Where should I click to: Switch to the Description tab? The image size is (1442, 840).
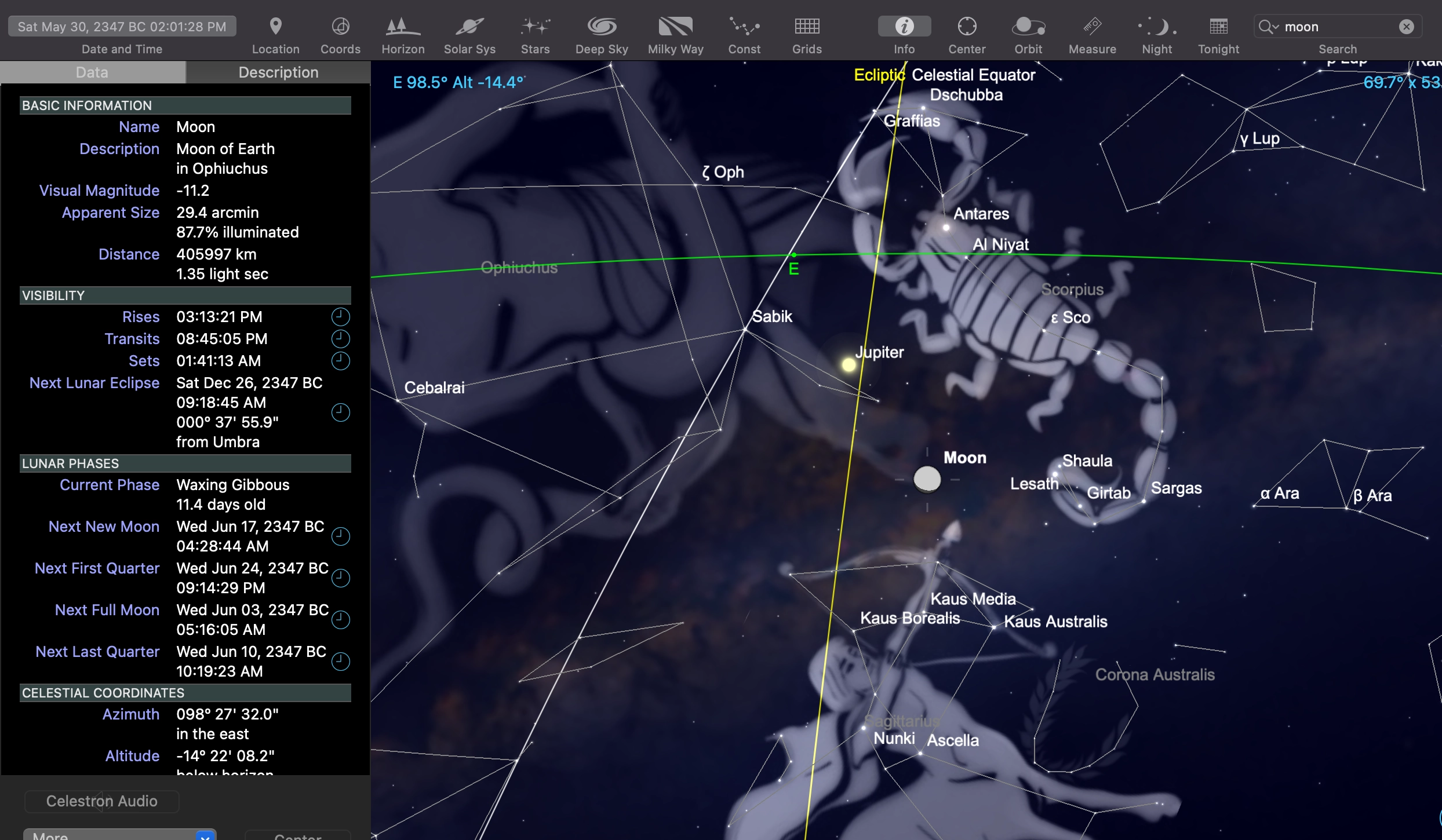click(x=278, y=72)
